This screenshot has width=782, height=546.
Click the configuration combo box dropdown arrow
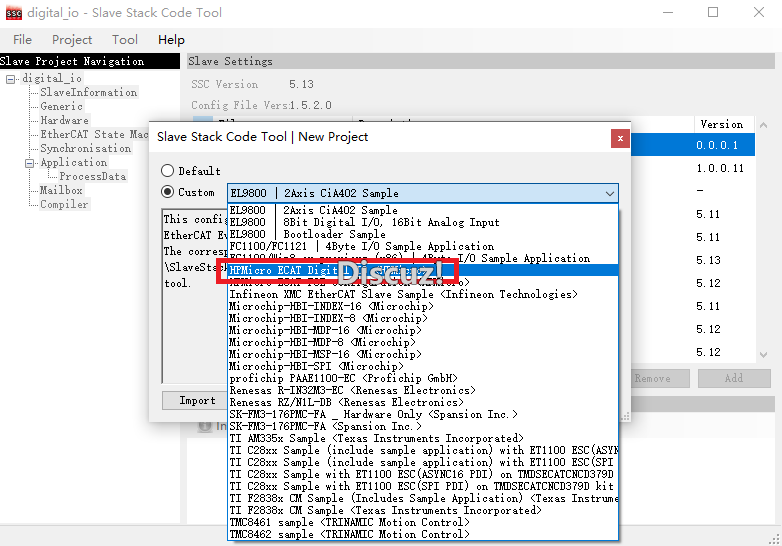[609, 193]
